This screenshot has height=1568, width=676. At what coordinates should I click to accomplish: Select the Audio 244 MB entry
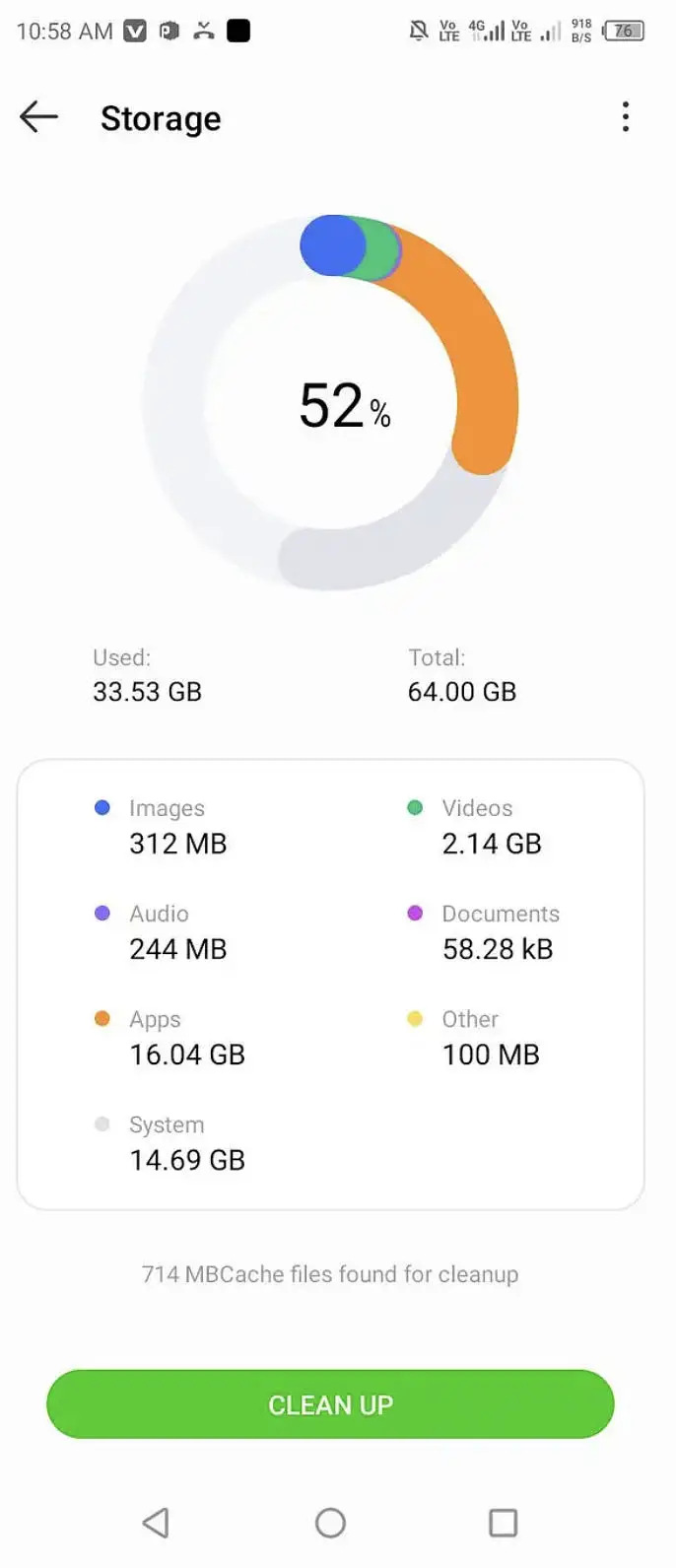coord(168,931)
